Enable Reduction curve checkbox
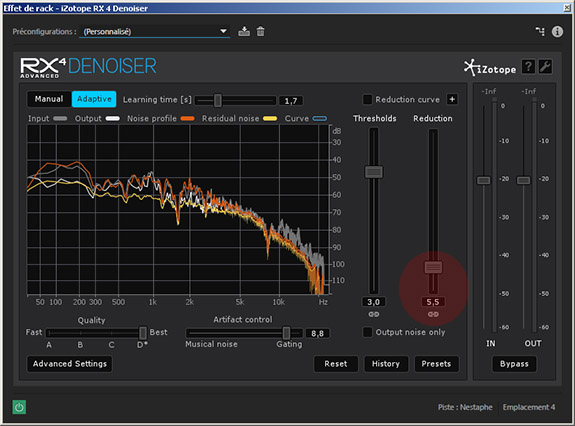Image resolution: width=575 pixels, height=426 pixels. tap(367, 99)
